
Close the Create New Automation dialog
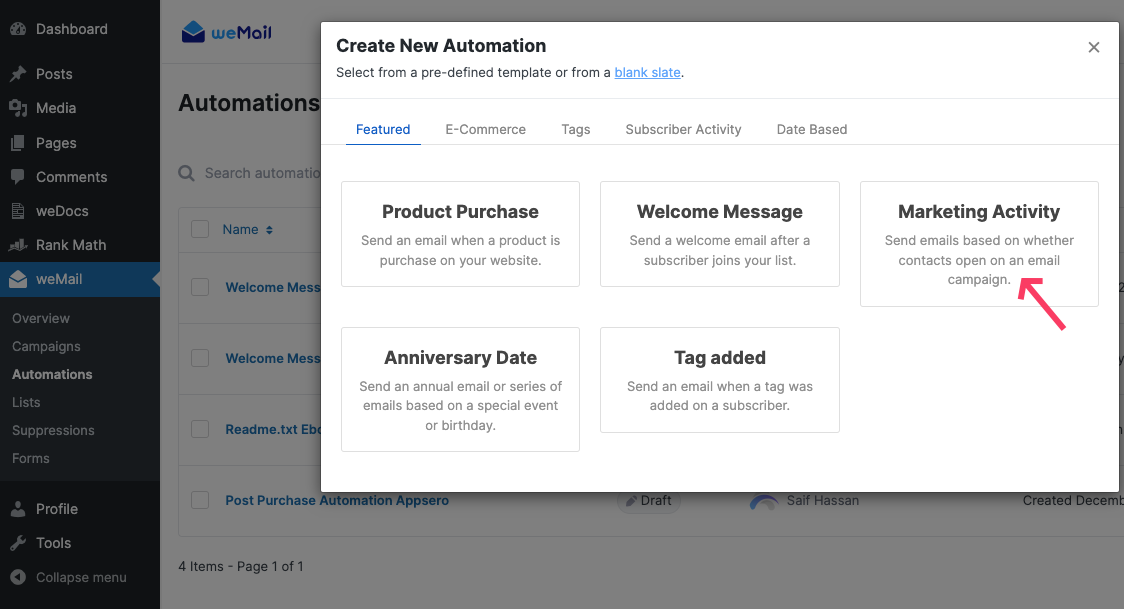pos(1094,47)
